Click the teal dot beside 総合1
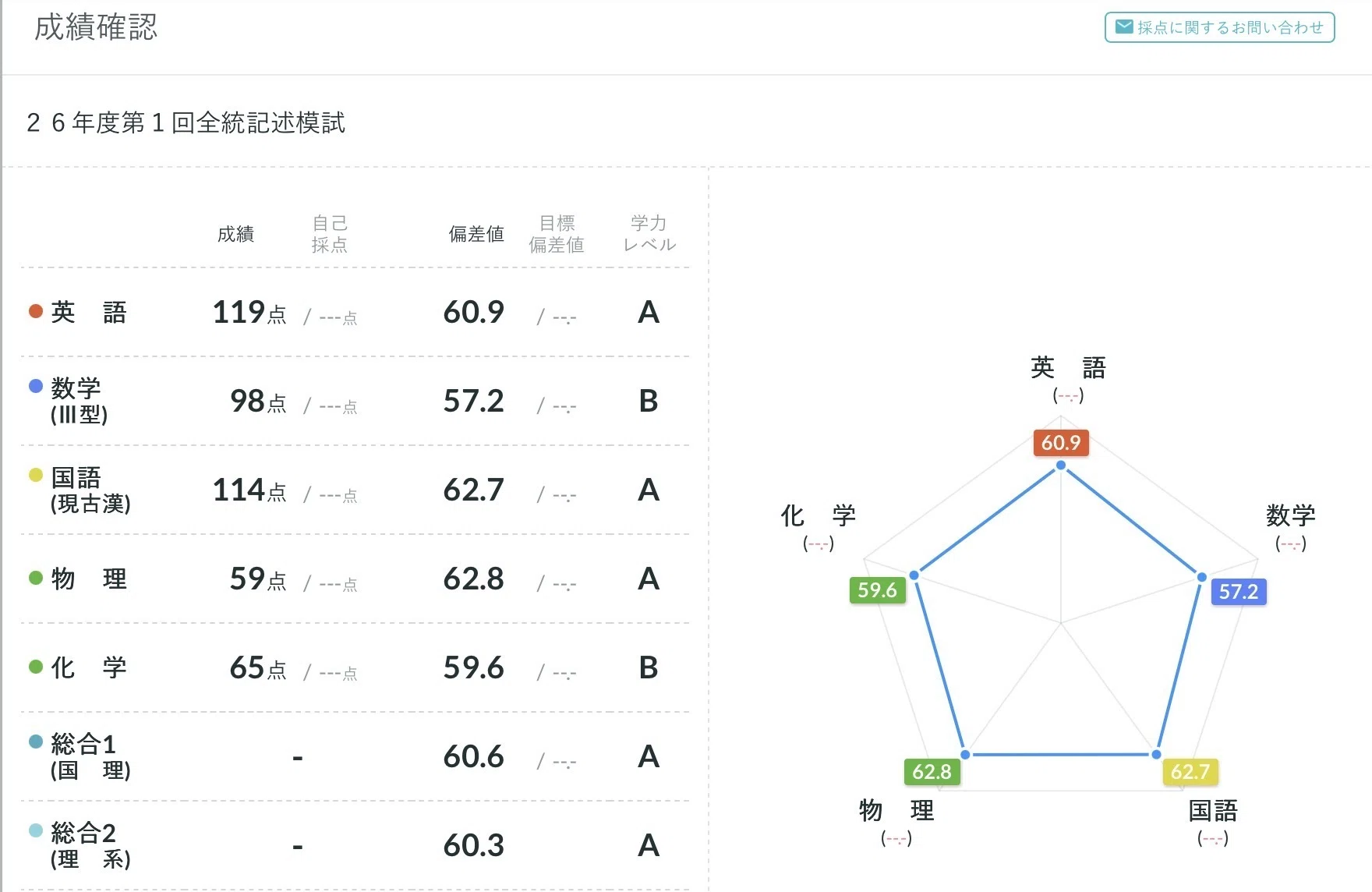The height and width of the screenshot is (892, 1372). tap(35, 741)
